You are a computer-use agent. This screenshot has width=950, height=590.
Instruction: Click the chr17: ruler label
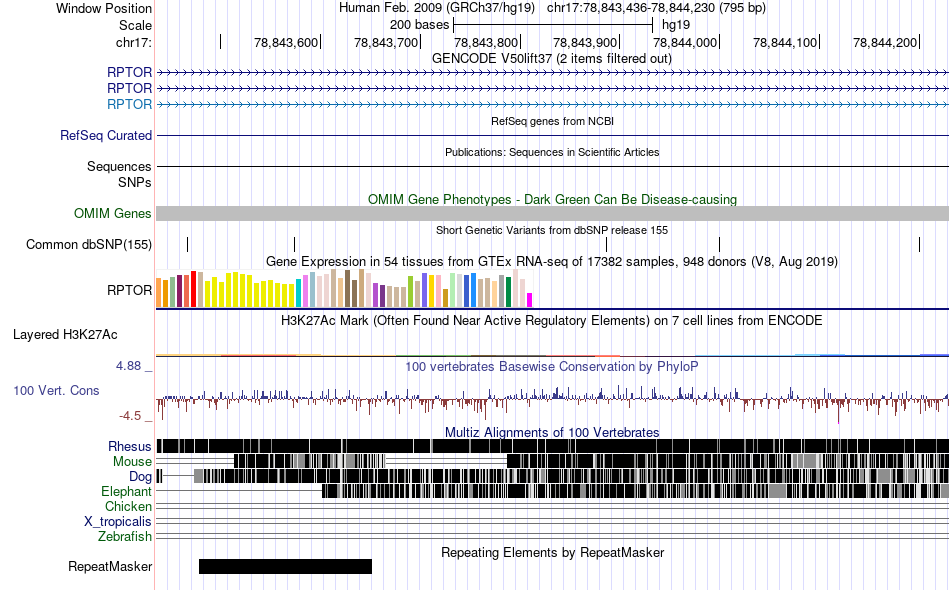tap(133, 42)
